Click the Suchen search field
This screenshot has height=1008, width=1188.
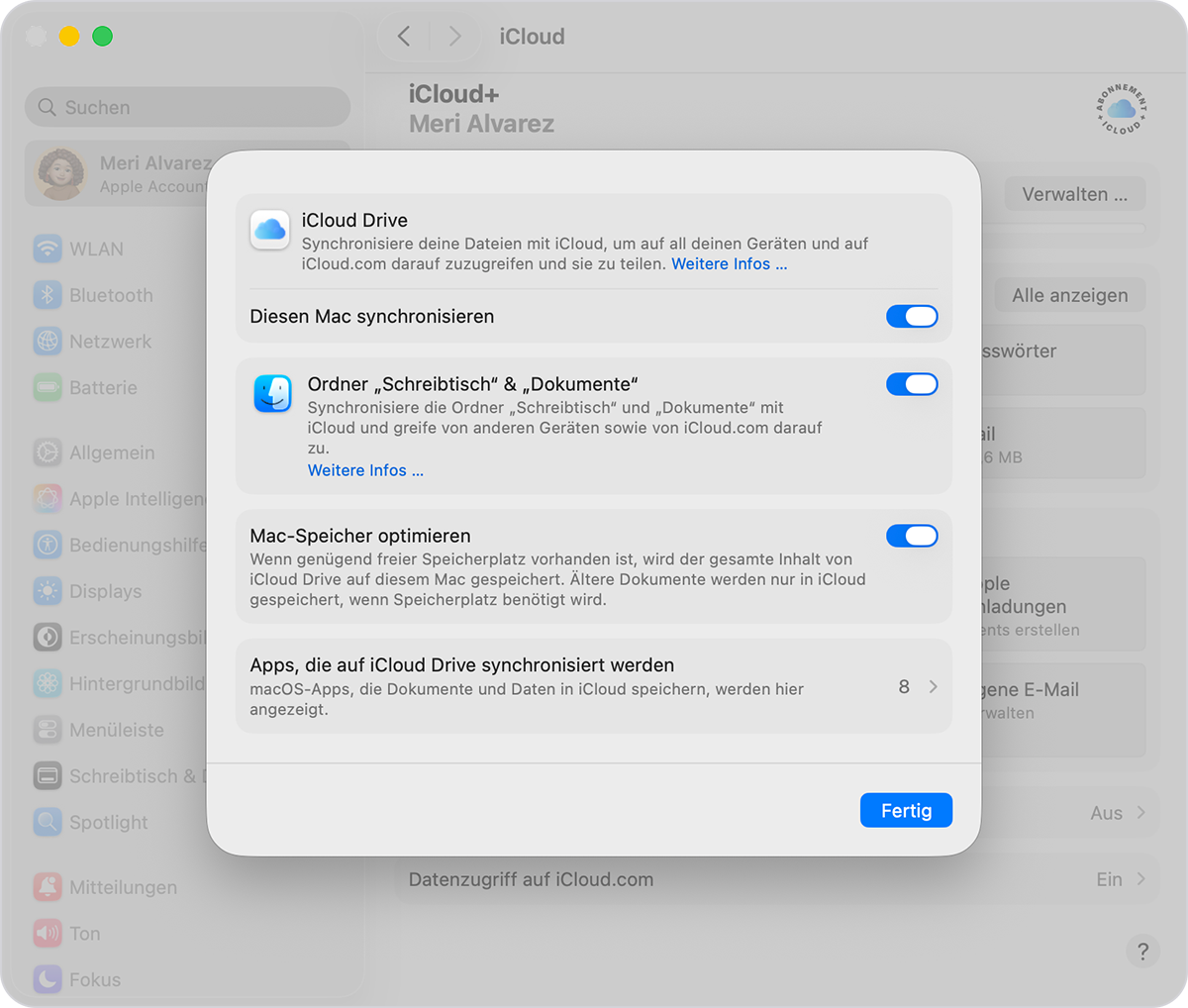pyautogui.click(x=188, y=107)
